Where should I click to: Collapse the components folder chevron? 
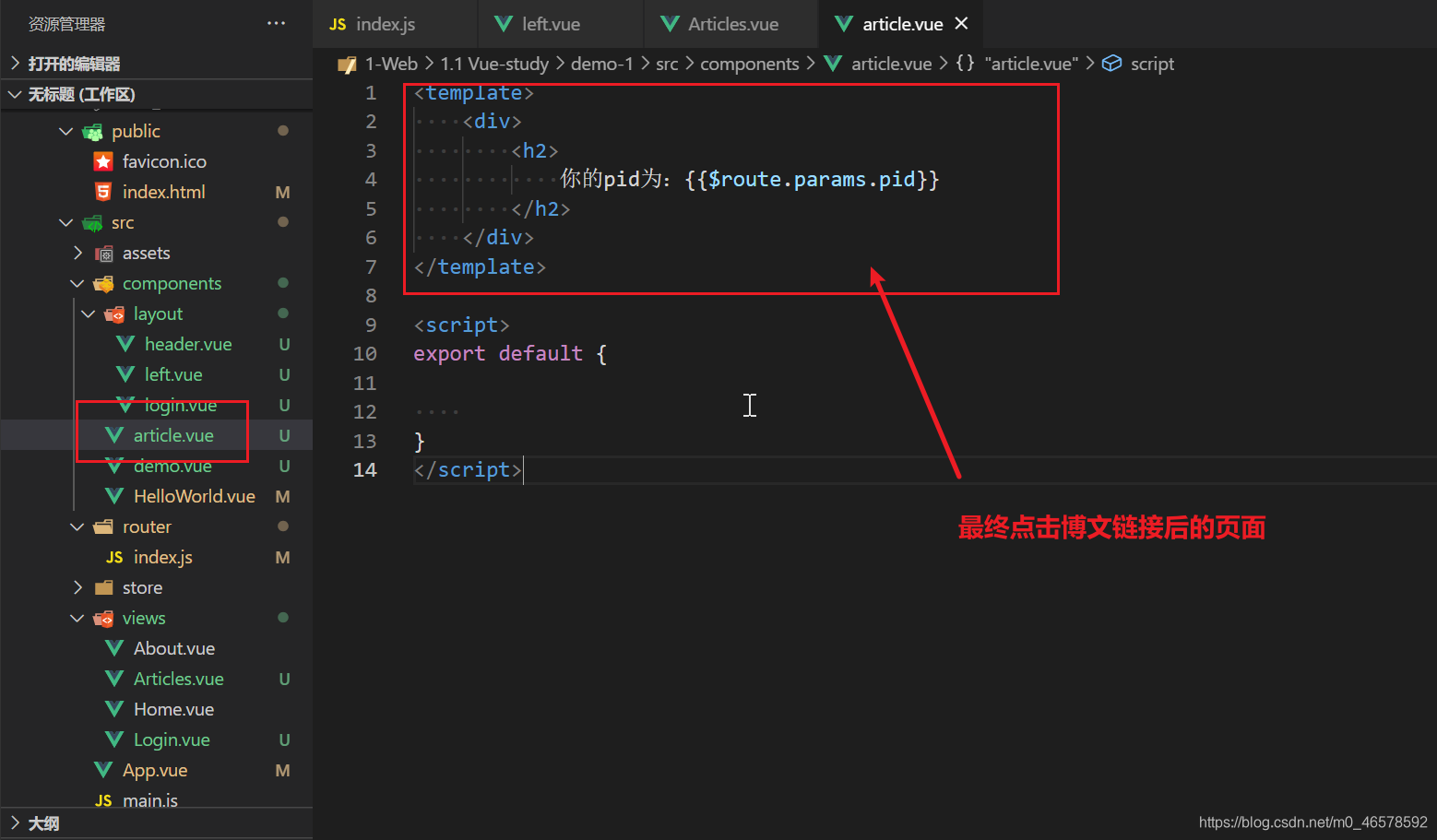(x=77, y=283)
